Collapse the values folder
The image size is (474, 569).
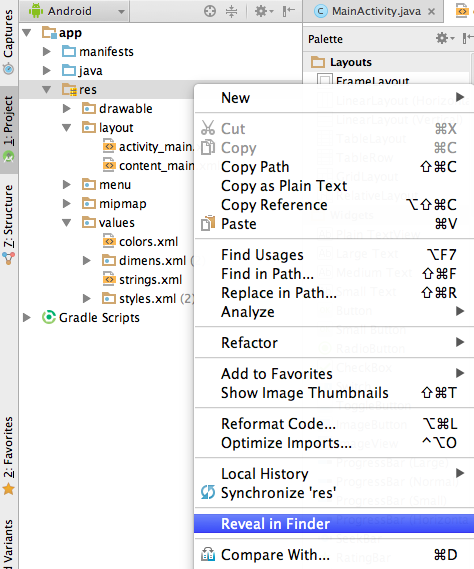[x=66, y=222]
